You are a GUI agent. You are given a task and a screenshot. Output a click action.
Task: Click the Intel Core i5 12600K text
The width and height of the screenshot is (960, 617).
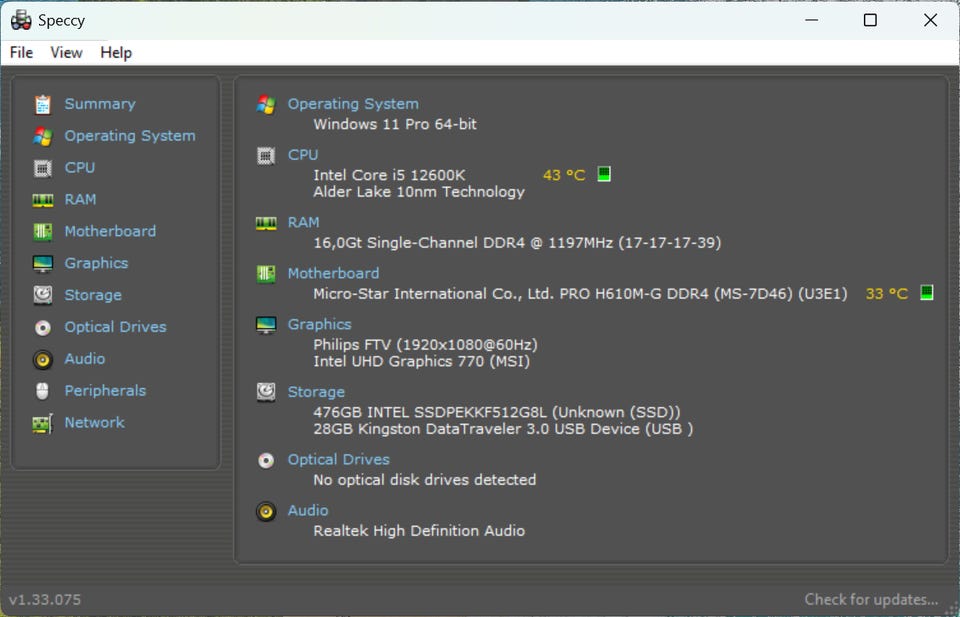coord(389,175)
